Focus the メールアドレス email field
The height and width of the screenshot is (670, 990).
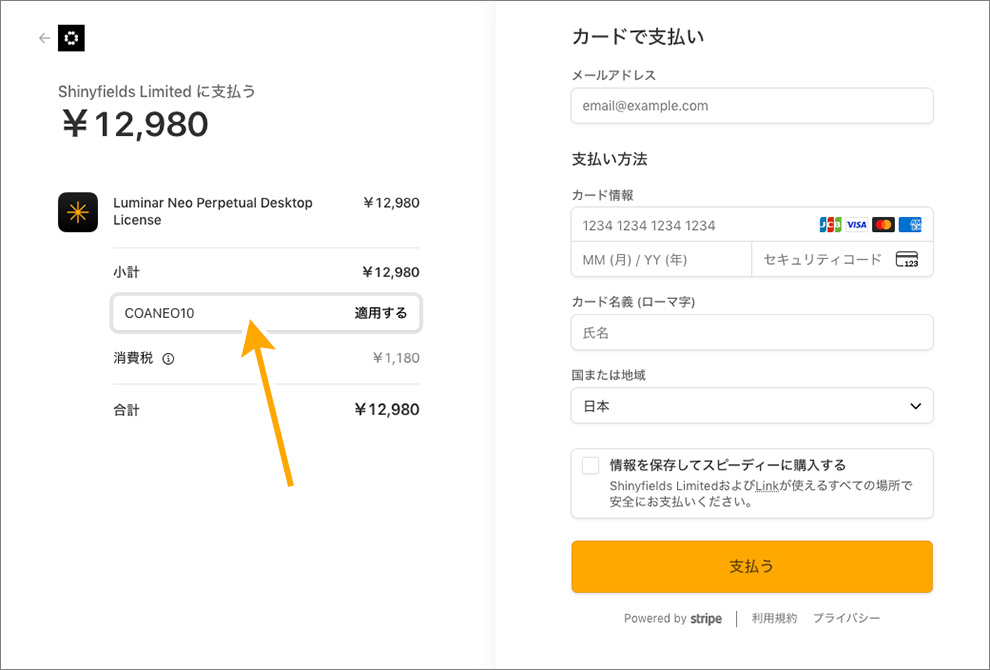751,106
